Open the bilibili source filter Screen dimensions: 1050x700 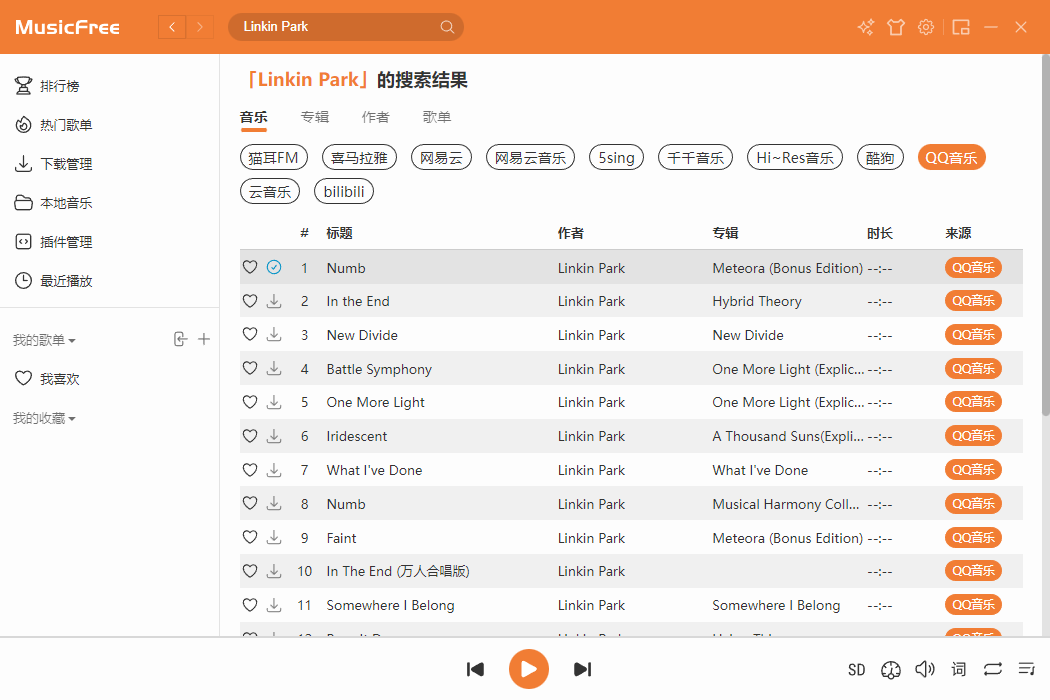(343, 191)
